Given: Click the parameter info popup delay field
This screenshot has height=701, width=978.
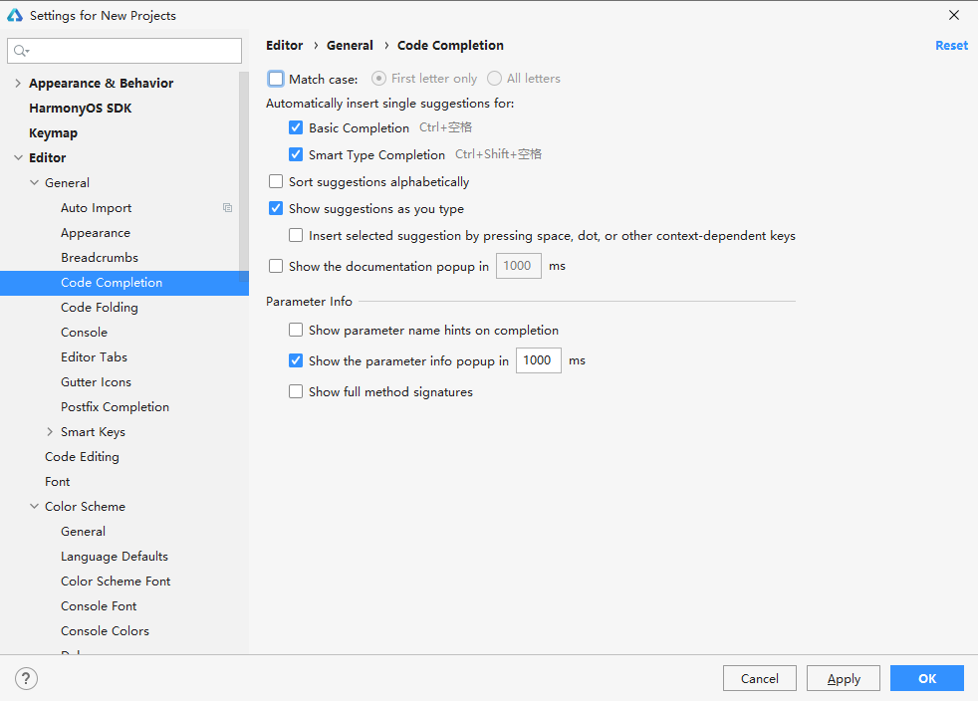Looking at the screenshot, I should (x=538, y=360).
